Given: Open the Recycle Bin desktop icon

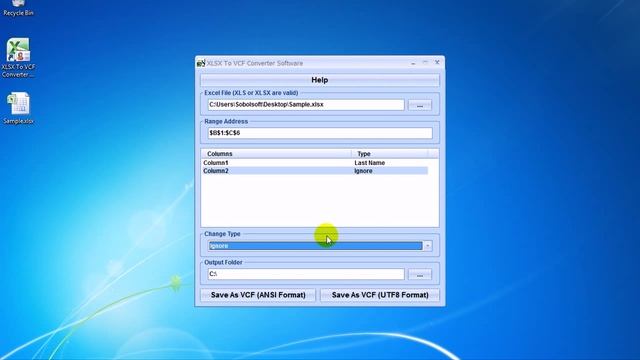Looking at the screenshot, I should [18, 8].
